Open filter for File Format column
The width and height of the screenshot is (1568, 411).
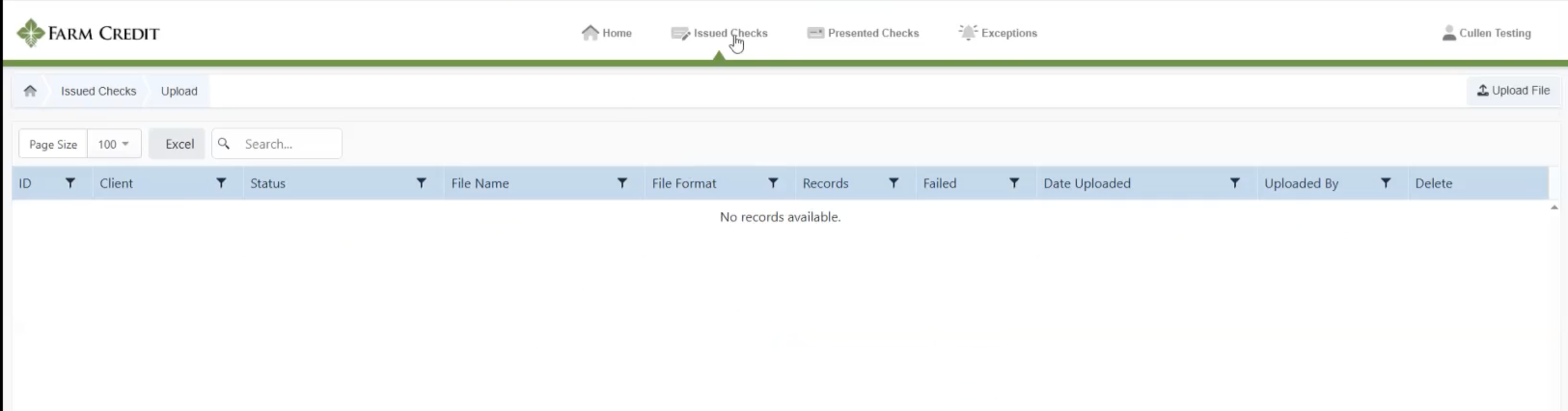[x=772, y=183]
